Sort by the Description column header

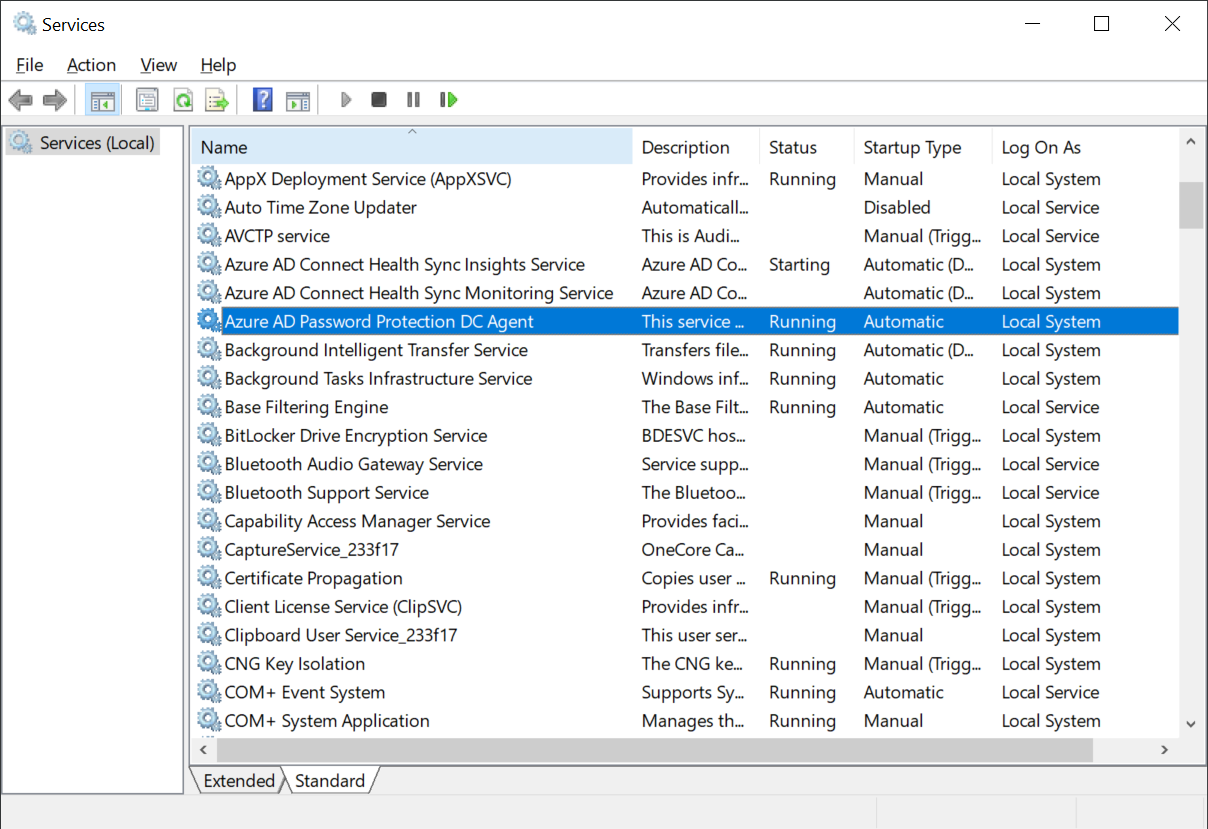coord(696,147)
